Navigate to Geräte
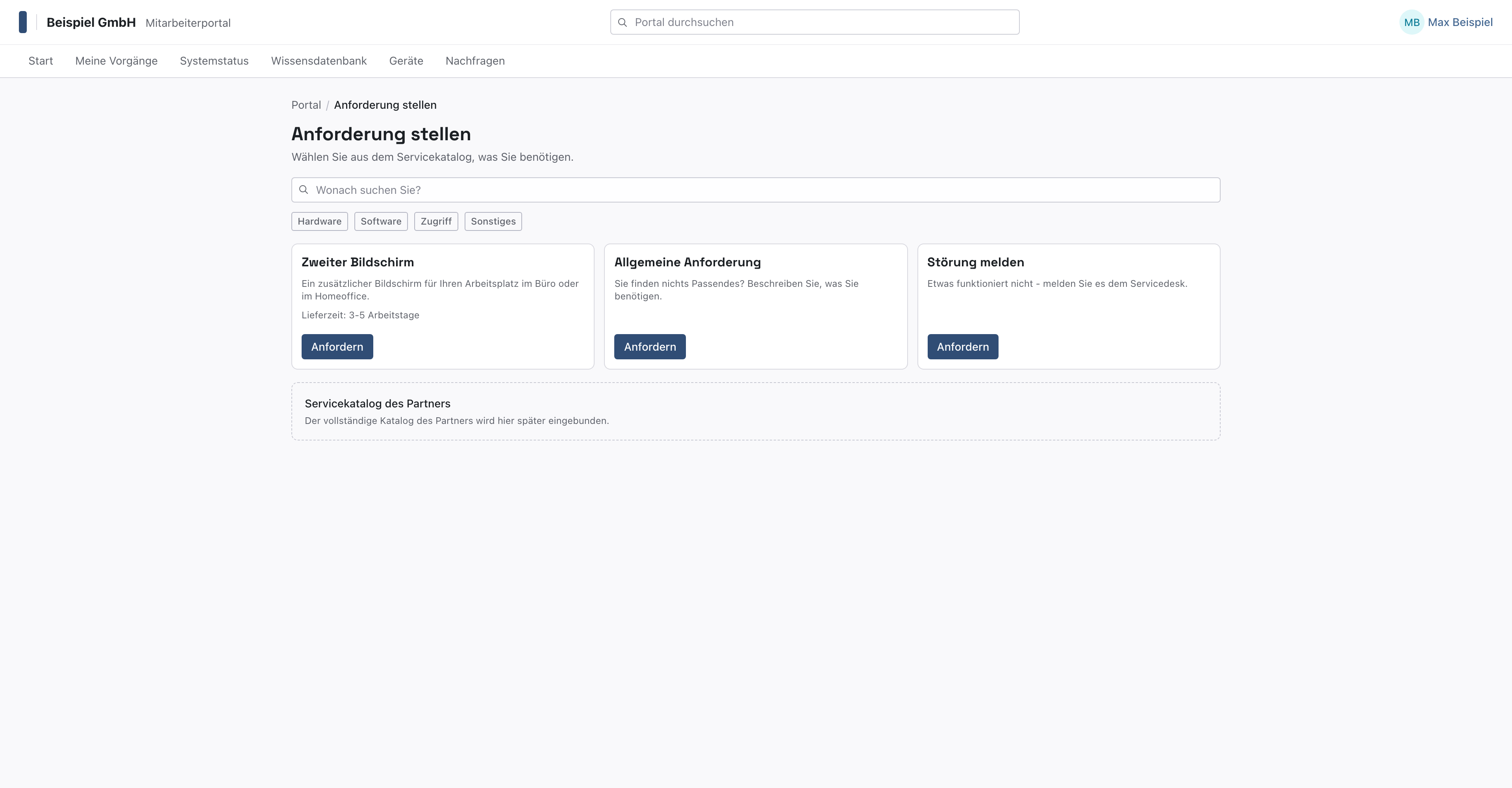 click(x=406, y=61)
